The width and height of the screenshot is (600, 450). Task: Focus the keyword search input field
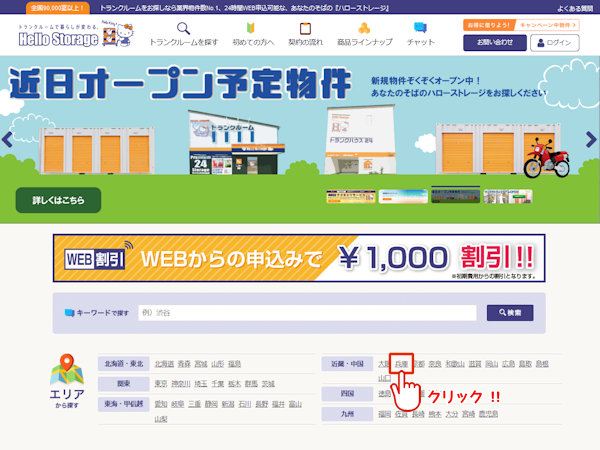(307, 313)
